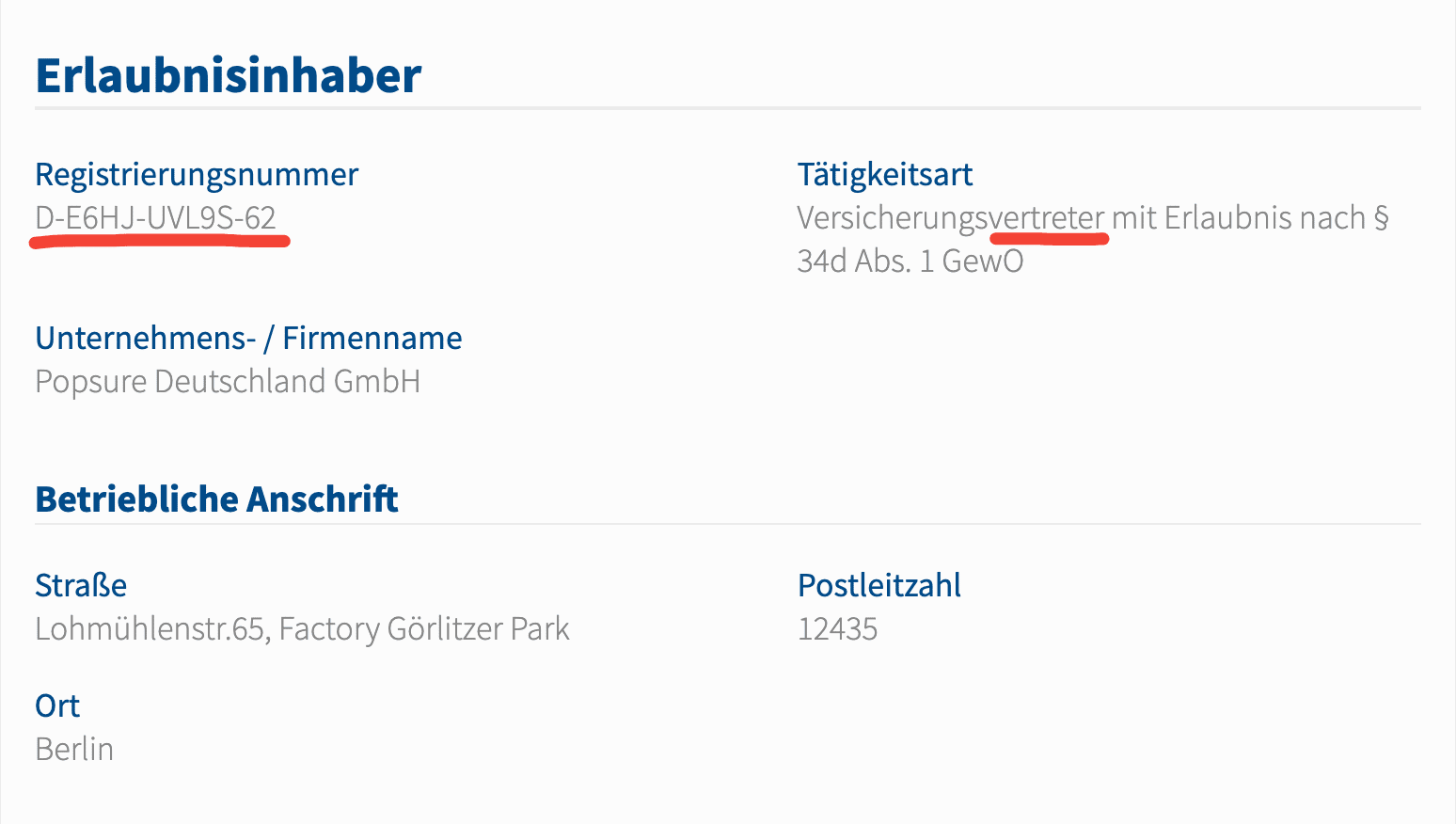Click the red underline beneath 'vertreter'
Viewport: 1456px width, 824px height.
point(1049,239)
